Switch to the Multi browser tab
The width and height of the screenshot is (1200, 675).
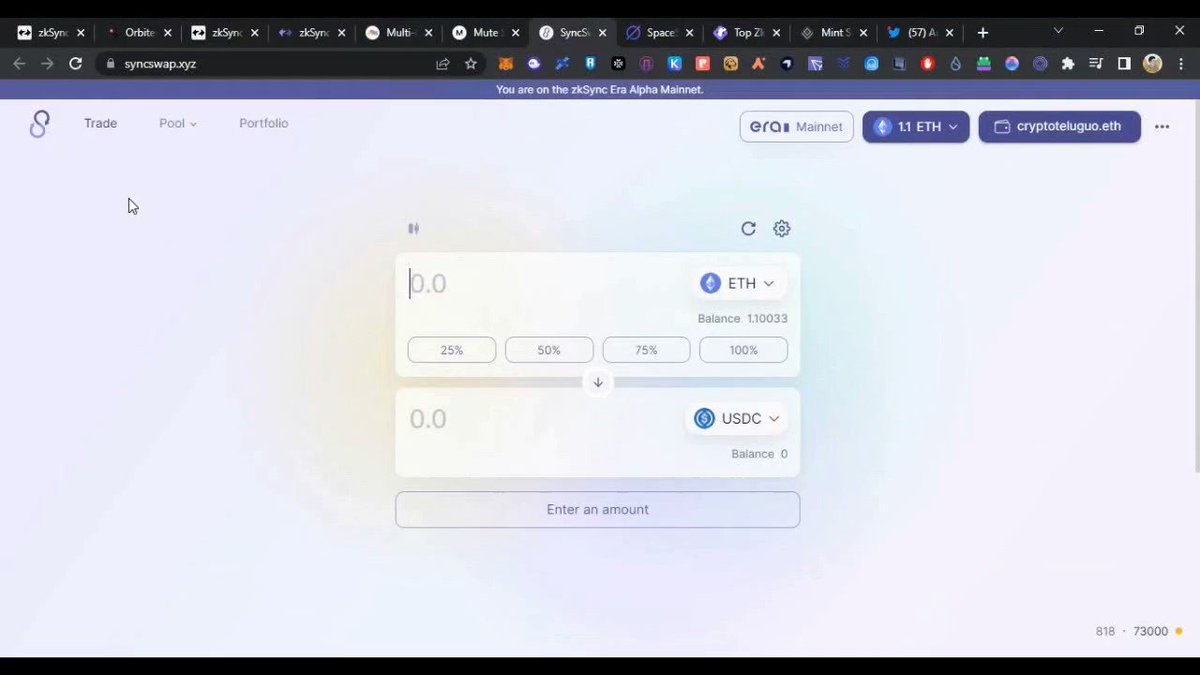[398, 32]
